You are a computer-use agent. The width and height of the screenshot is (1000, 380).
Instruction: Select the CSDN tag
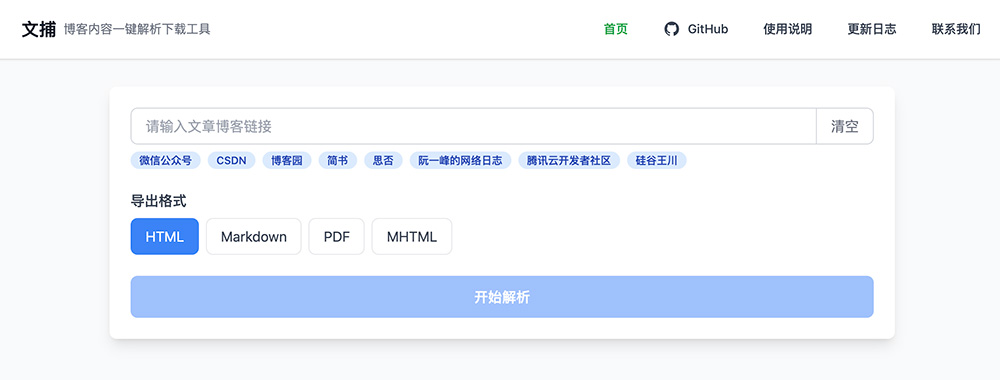[232, 161]
